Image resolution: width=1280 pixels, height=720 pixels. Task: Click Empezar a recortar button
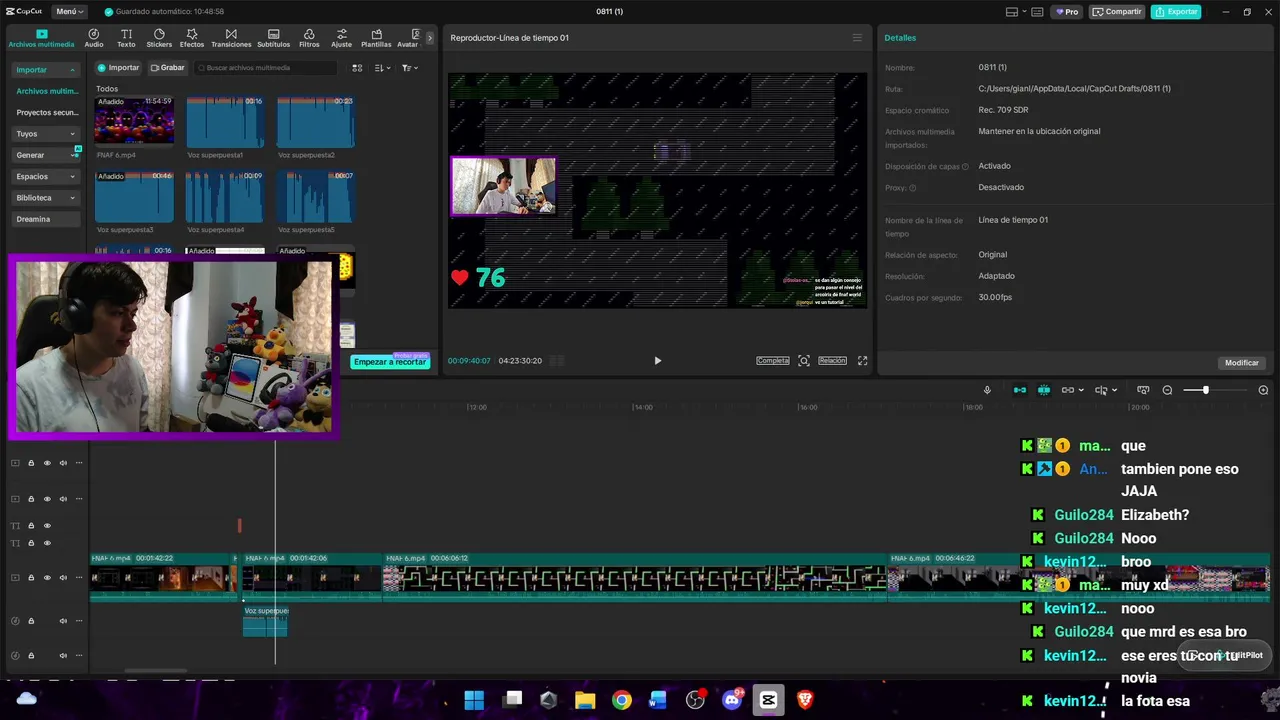pos(390,362)
